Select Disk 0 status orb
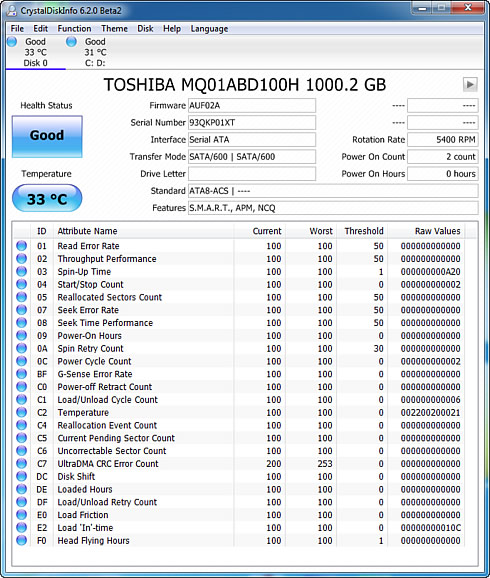 coord(12,42)
